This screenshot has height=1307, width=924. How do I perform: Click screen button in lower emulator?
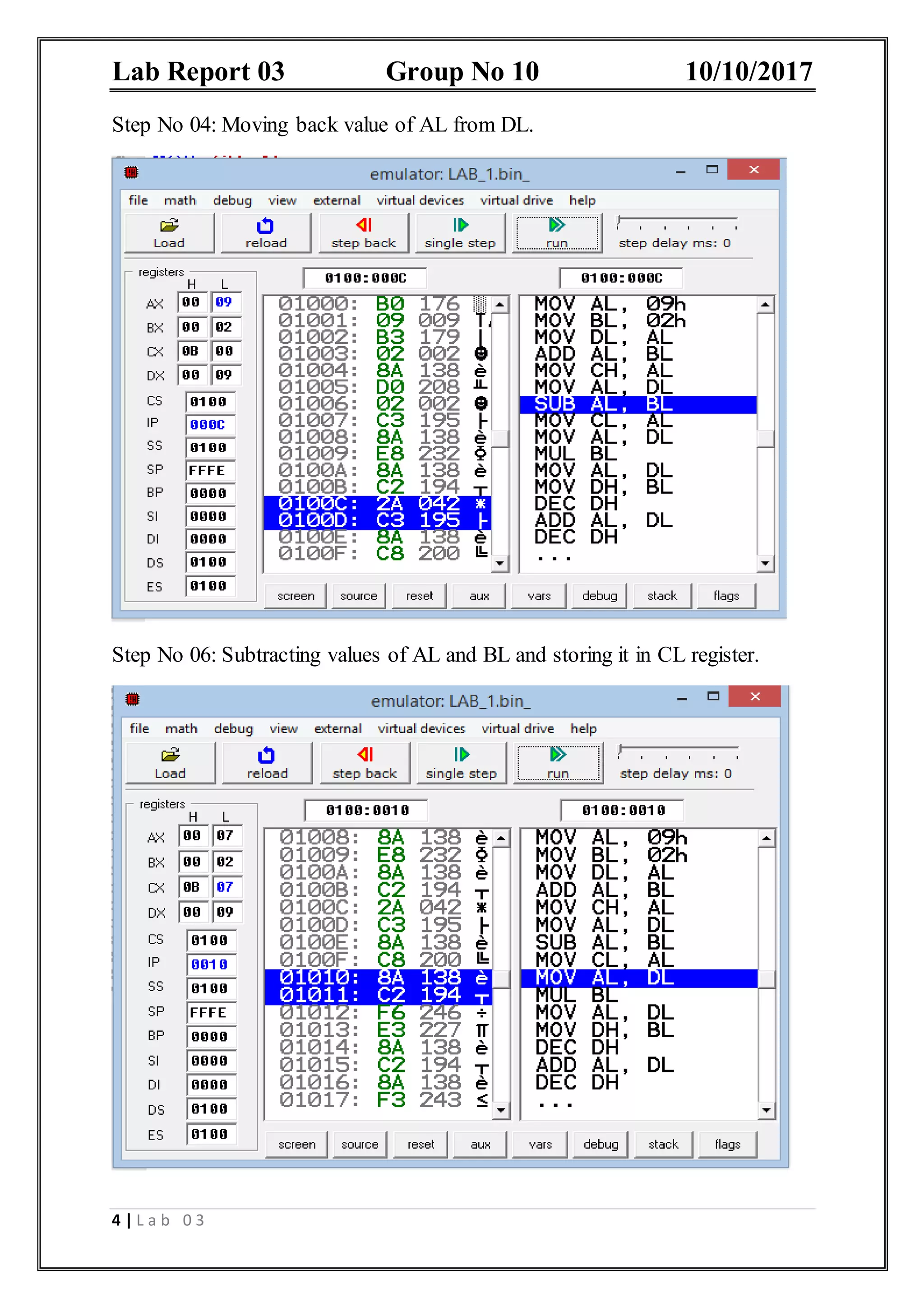tap(297, 1145)
